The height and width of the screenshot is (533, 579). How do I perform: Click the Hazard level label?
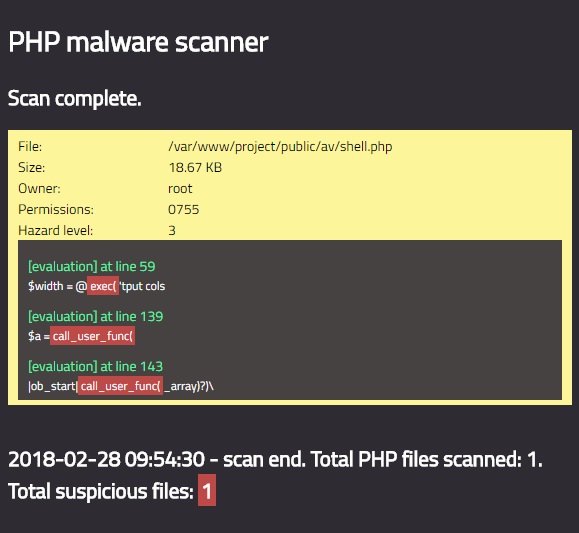pyautogui.click(x=55, y=230)
